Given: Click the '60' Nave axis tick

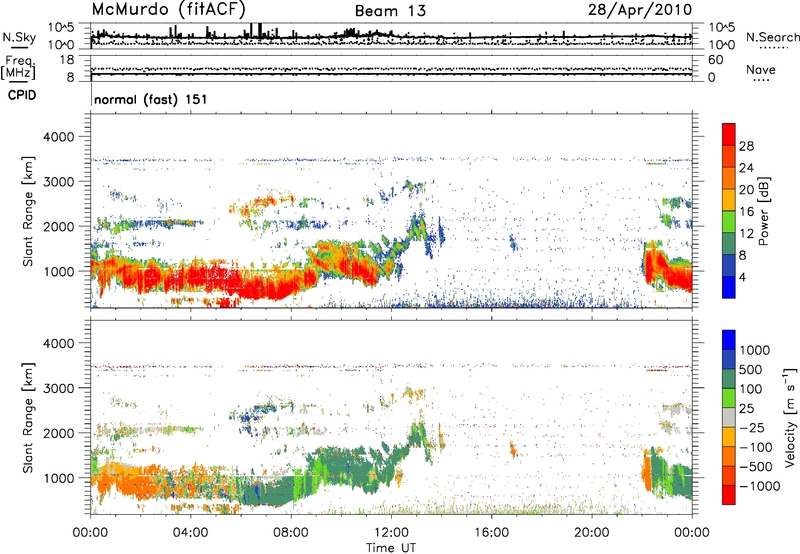Looking at the screenshot, I should coord(715,60).
